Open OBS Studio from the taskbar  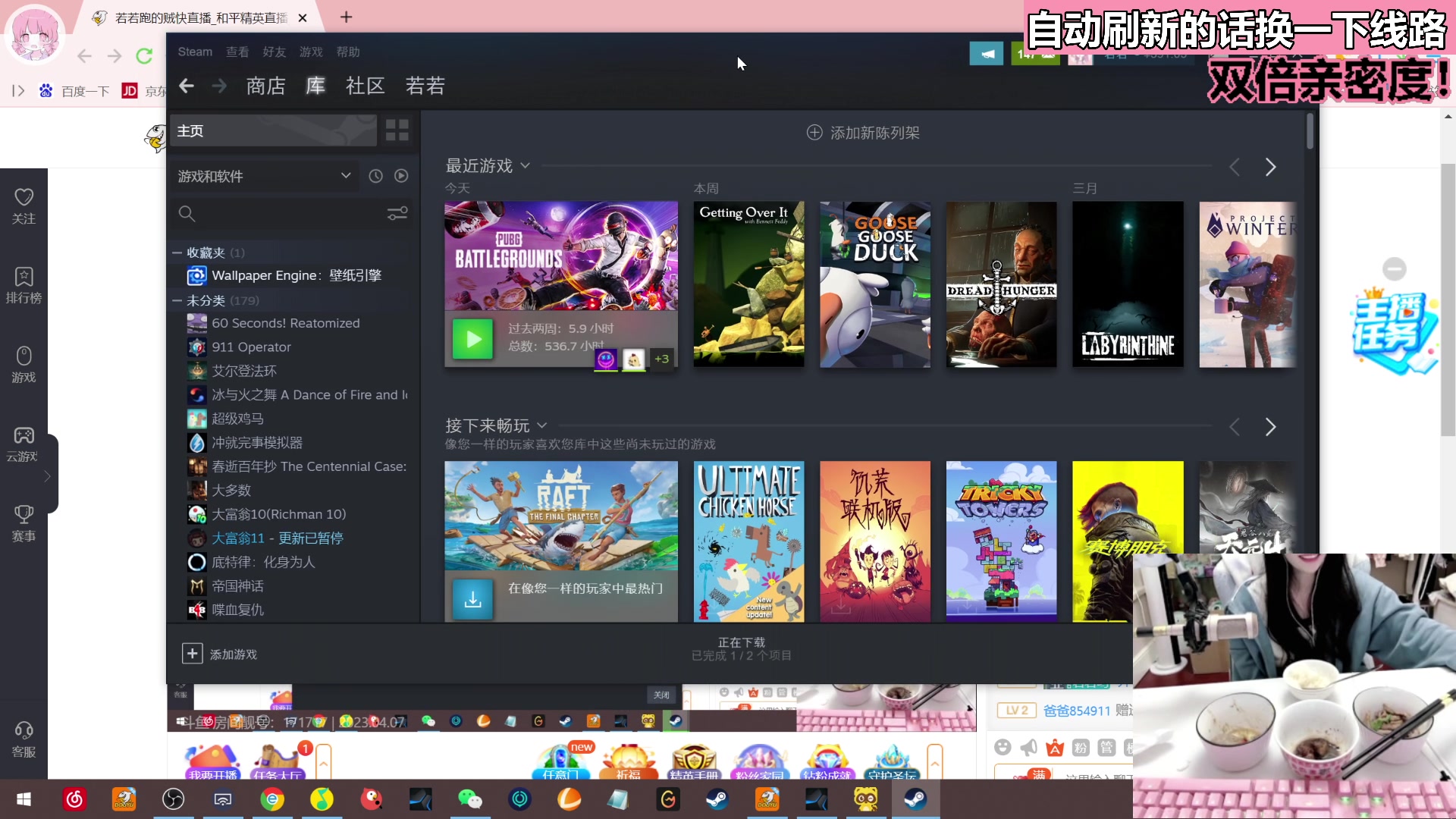click(x=174, y=799)
